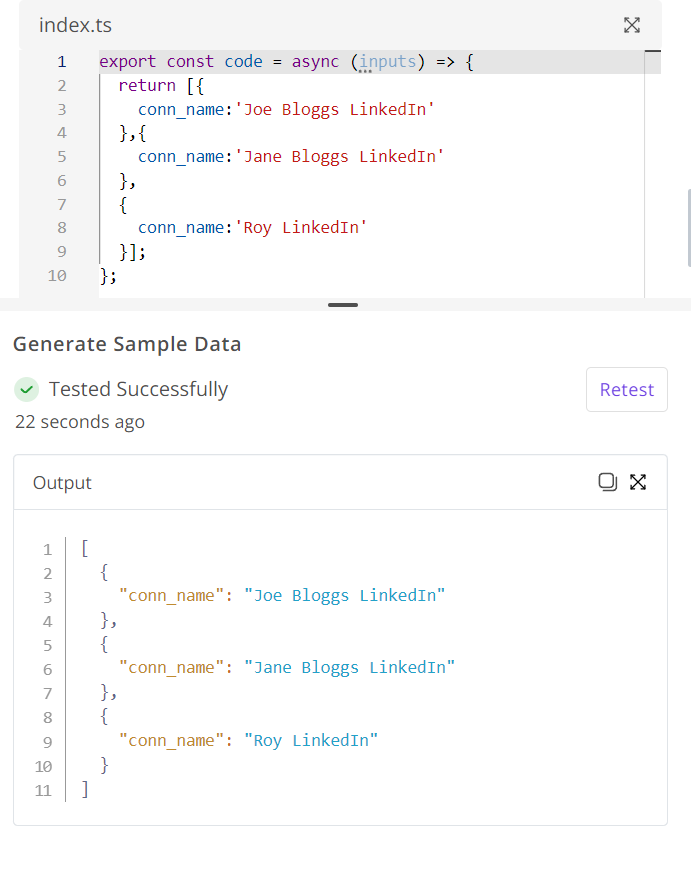This screenshot has height=879, width=691.
Task: Click the return keyword on line 2
Action: tap(147, 86)
